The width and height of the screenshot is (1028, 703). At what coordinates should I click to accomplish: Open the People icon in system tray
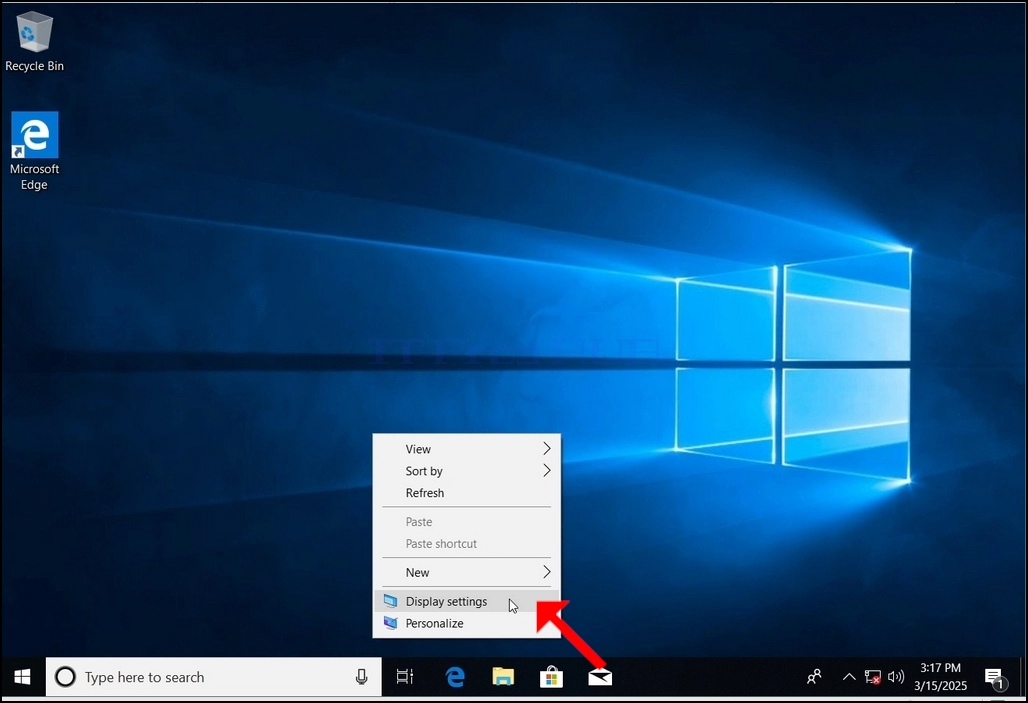coord(814,677)
